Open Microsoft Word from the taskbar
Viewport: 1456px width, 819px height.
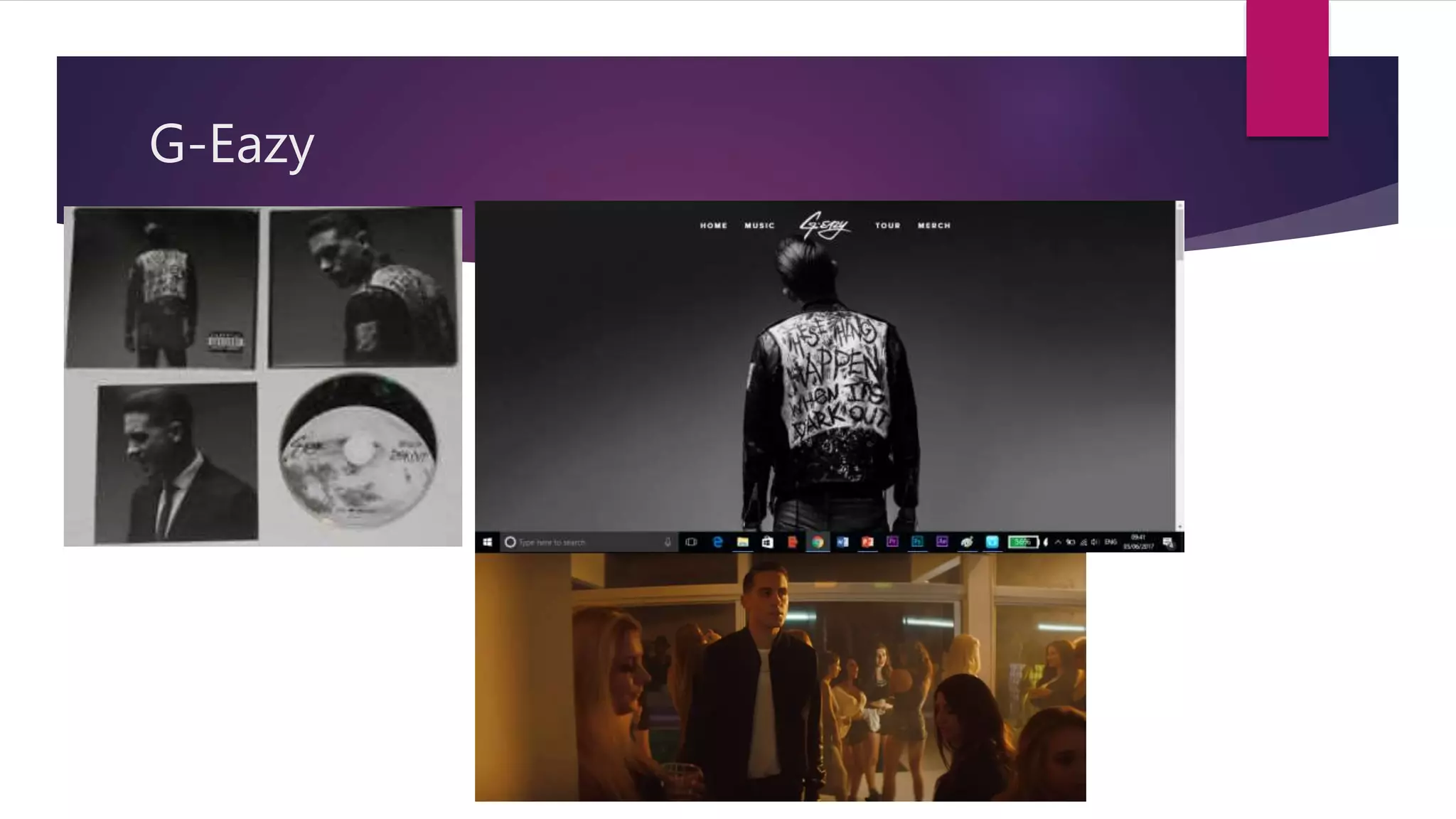tap(842, 542)
